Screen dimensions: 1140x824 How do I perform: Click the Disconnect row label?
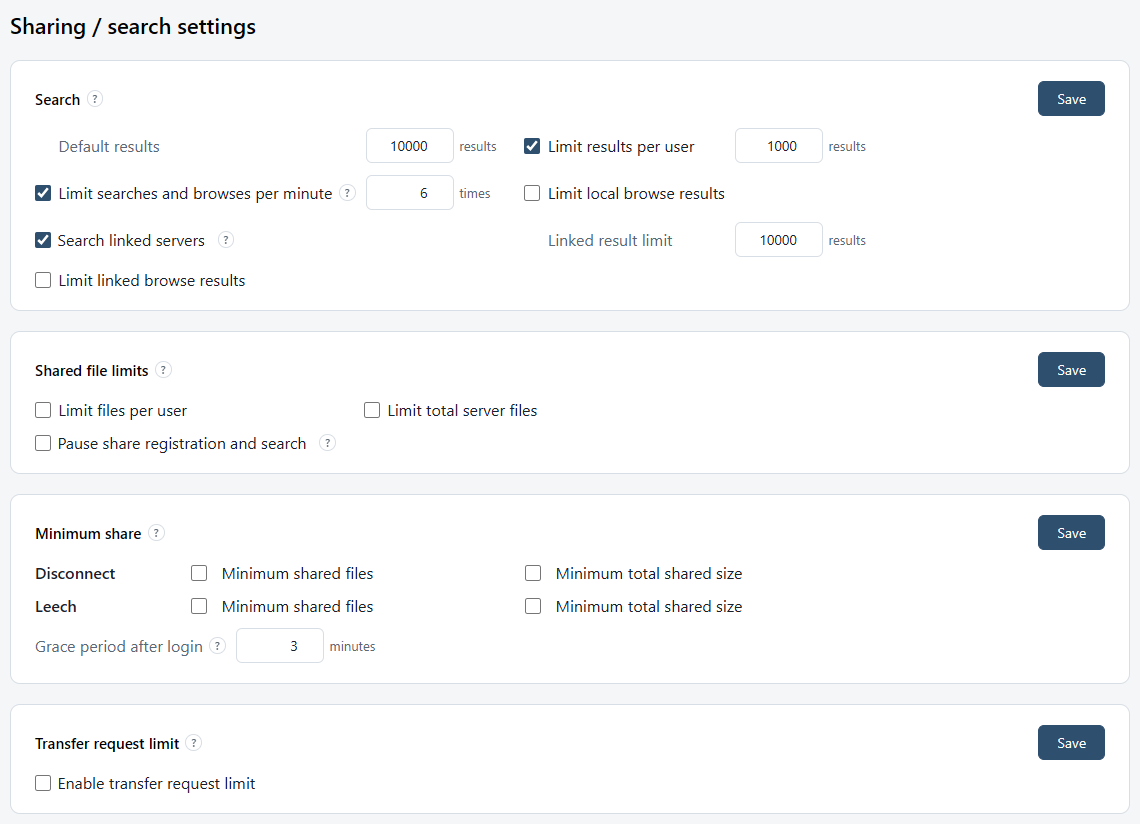(75, 573)
